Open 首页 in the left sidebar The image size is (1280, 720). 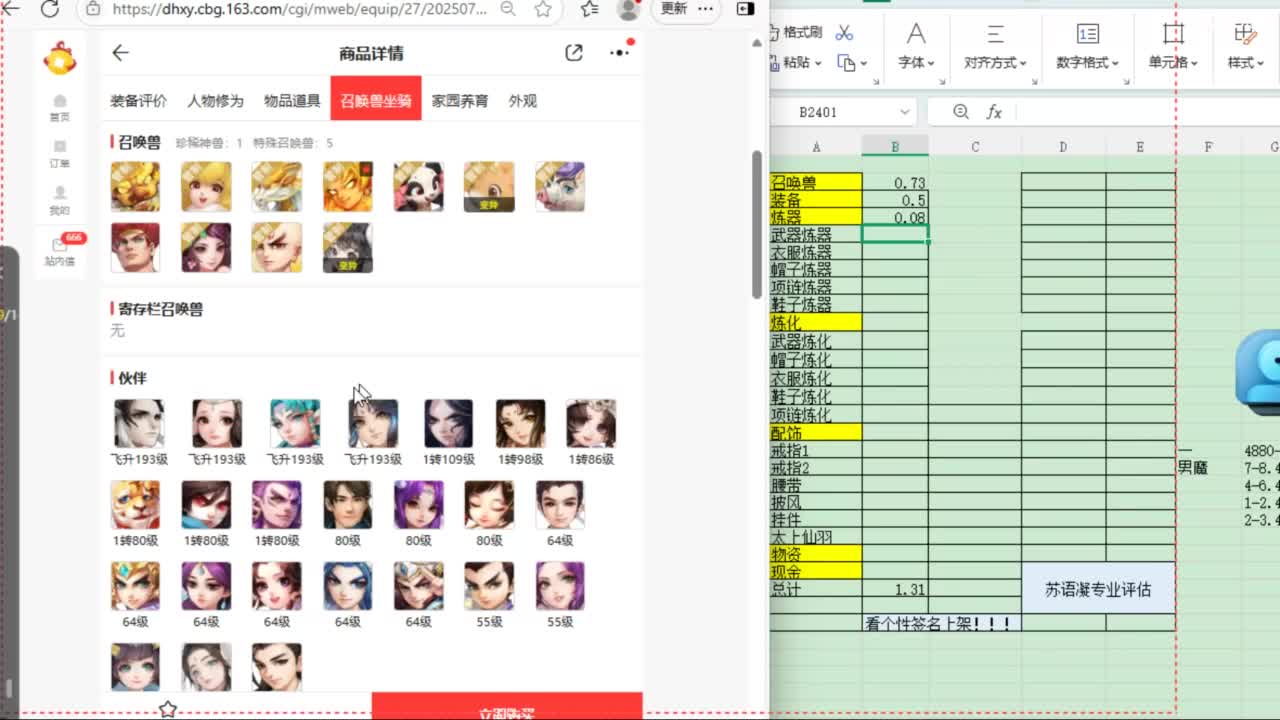60,108
